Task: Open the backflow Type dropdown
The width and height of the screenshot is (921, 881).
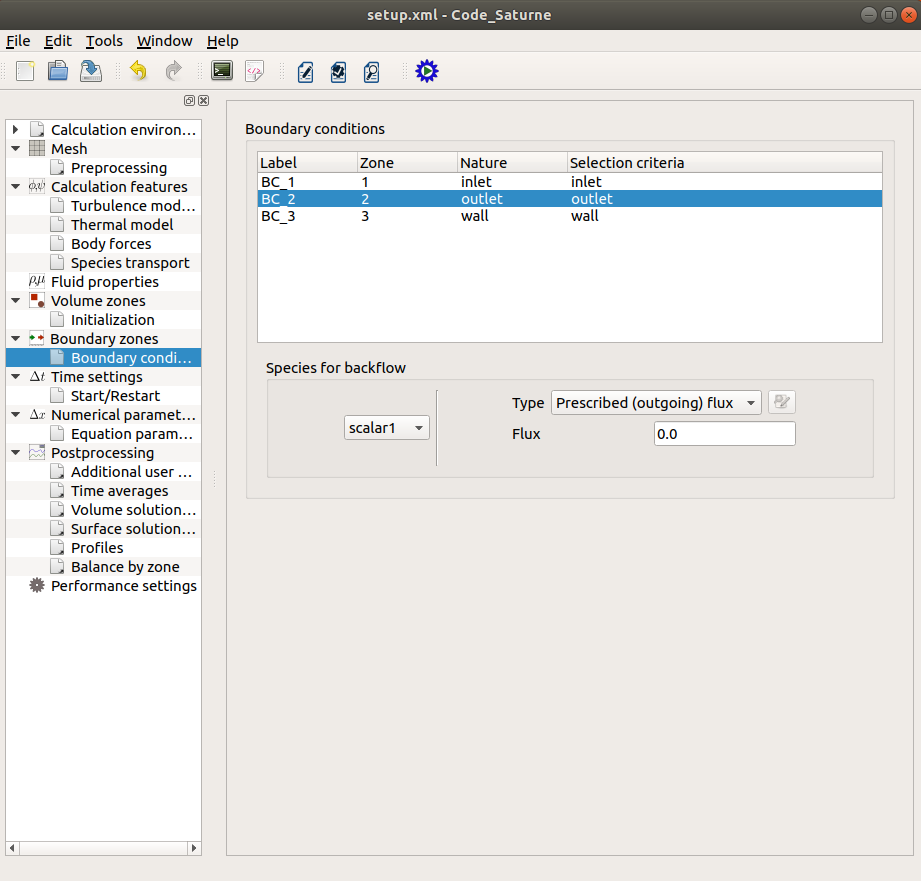Action: tap(656, 403)
